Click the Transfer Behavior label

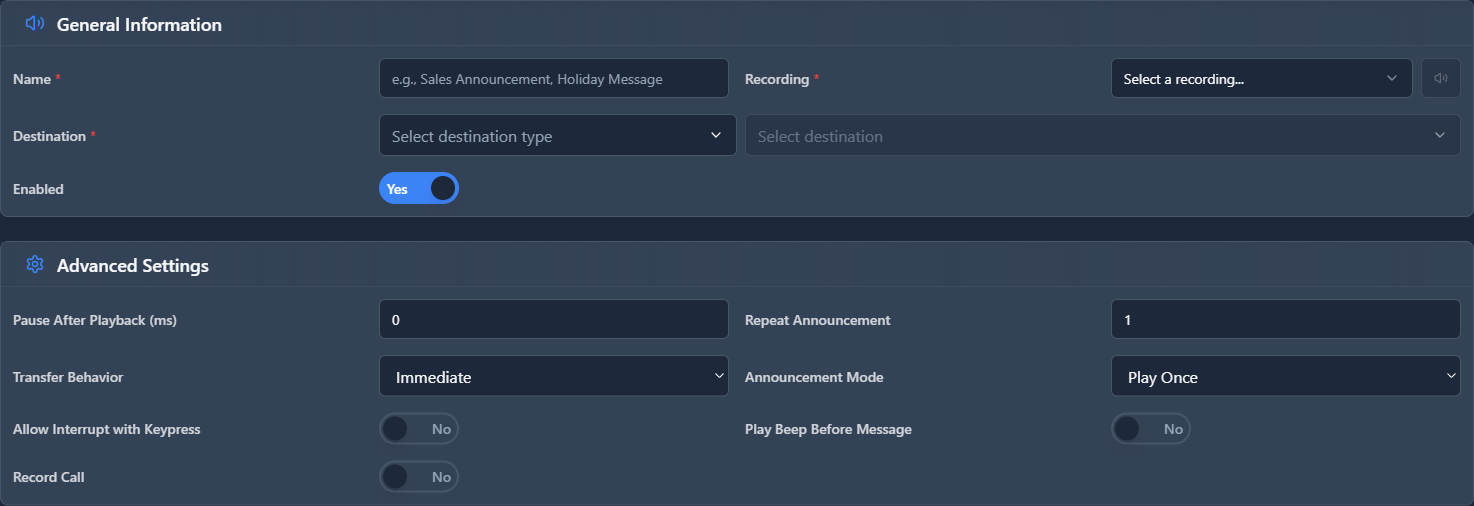[x=68, y=377]
